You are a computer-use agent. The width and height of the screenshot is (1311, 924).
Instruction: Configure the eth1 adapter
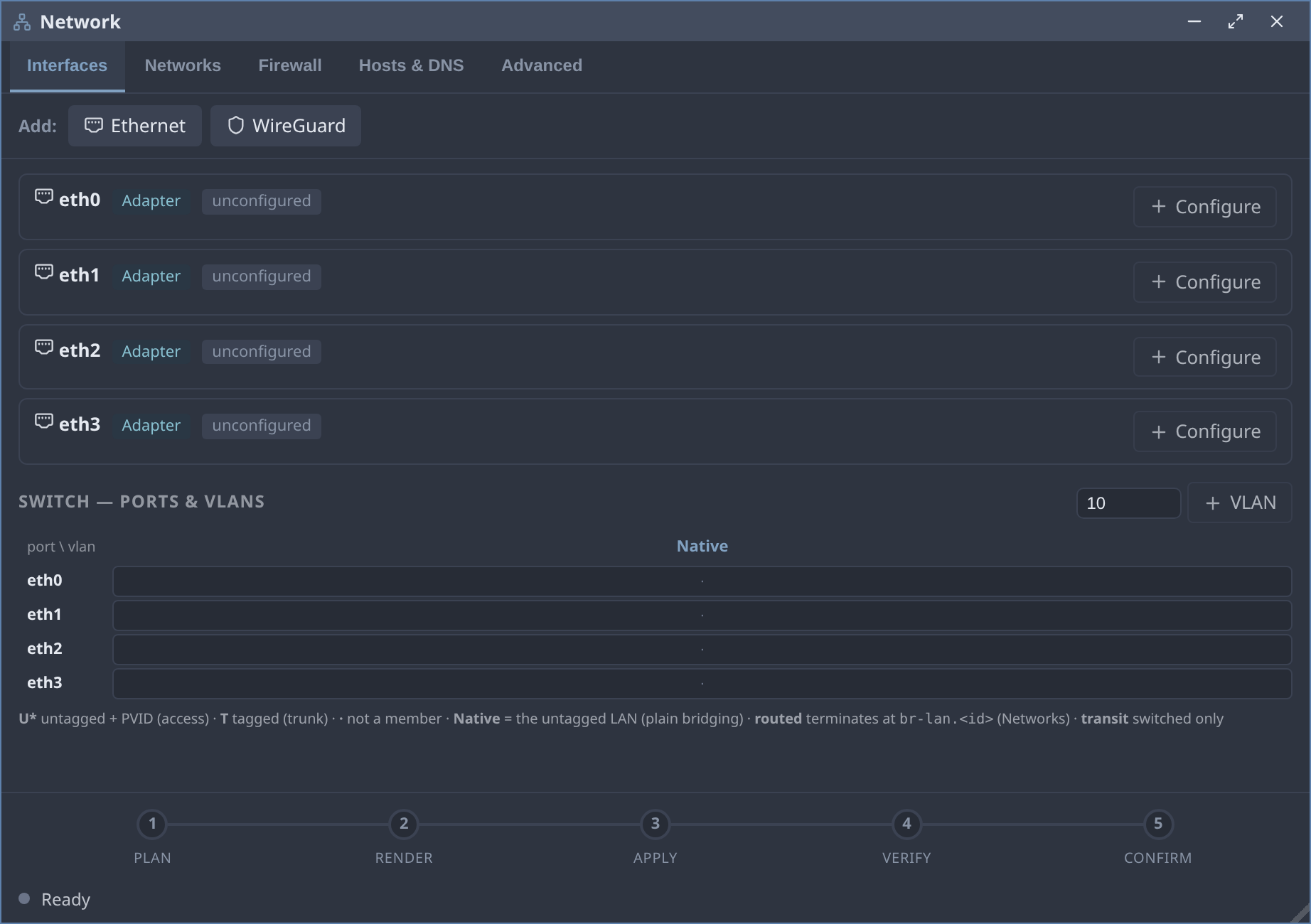[x=1205, y=282]
